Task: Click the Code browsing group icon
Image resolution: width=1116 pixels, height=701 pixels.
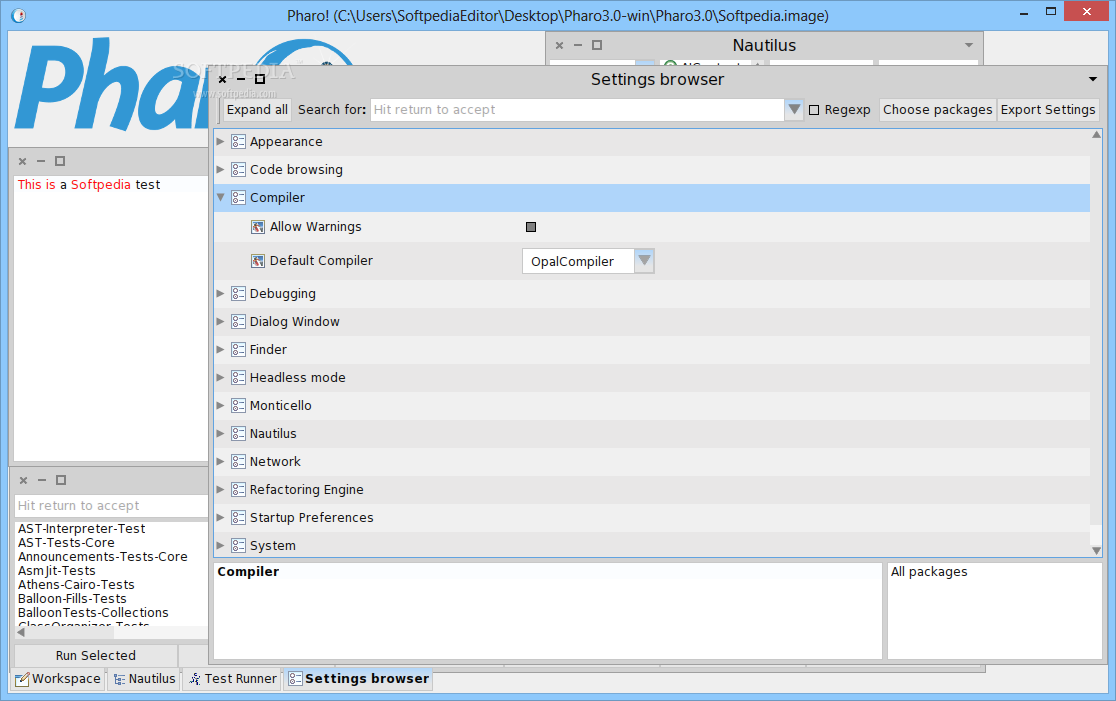Action: coord(238,169)
